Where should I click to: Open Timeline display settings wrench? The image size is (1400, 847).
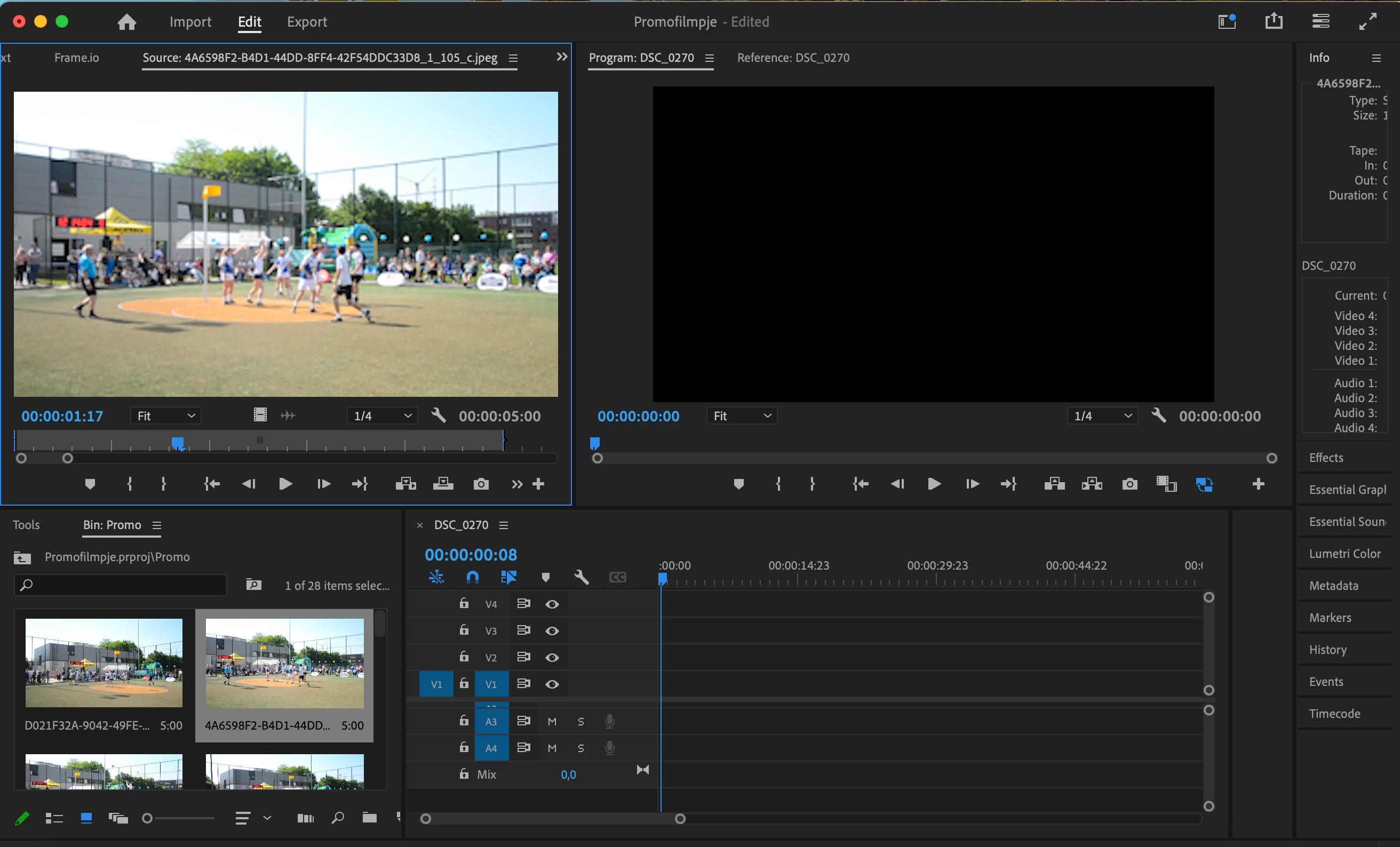coord(581,578)
